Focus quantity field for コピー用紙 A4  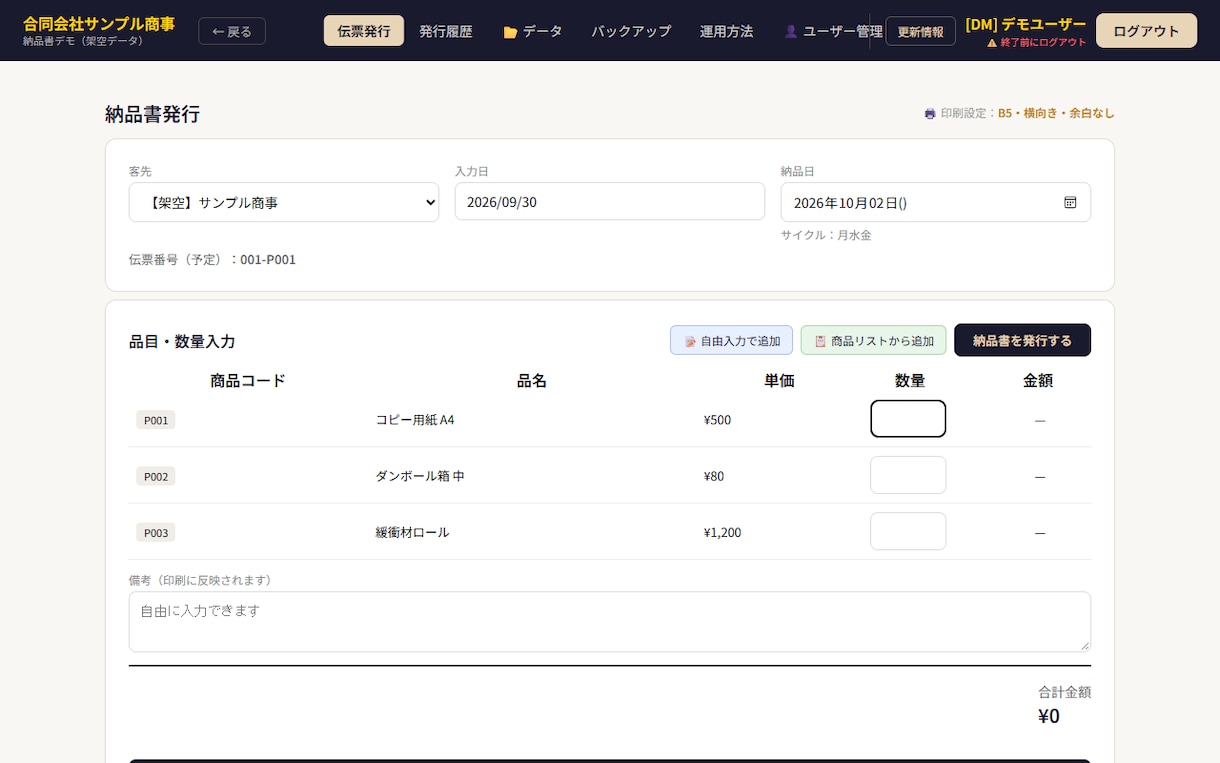click(908, 419)
